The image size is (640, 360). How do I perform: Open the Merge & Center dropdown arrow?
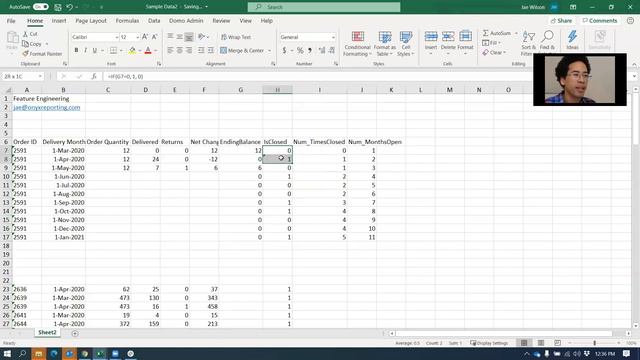(x=269, y=51)
